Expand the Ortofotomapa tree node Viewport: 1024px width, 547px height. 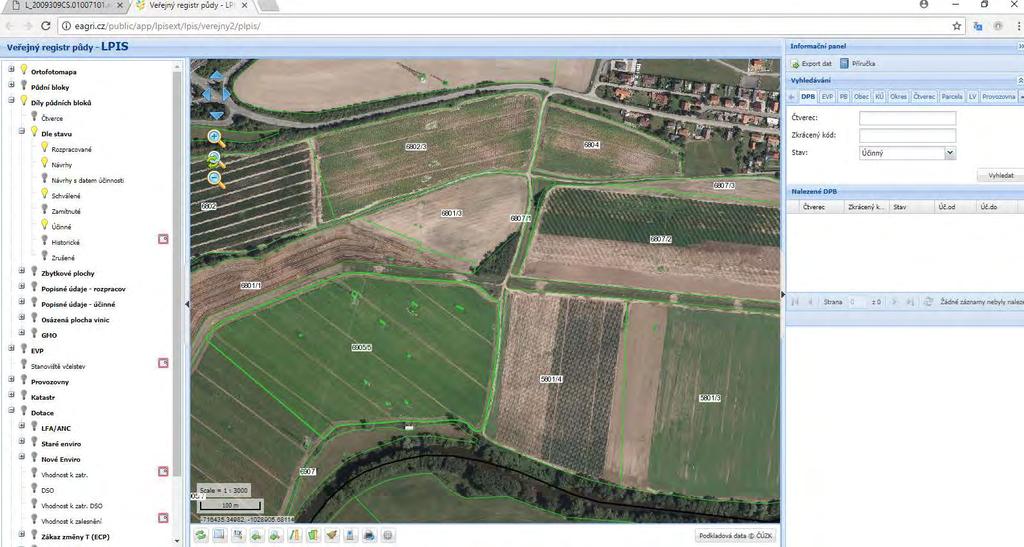[x=11, y=69]
